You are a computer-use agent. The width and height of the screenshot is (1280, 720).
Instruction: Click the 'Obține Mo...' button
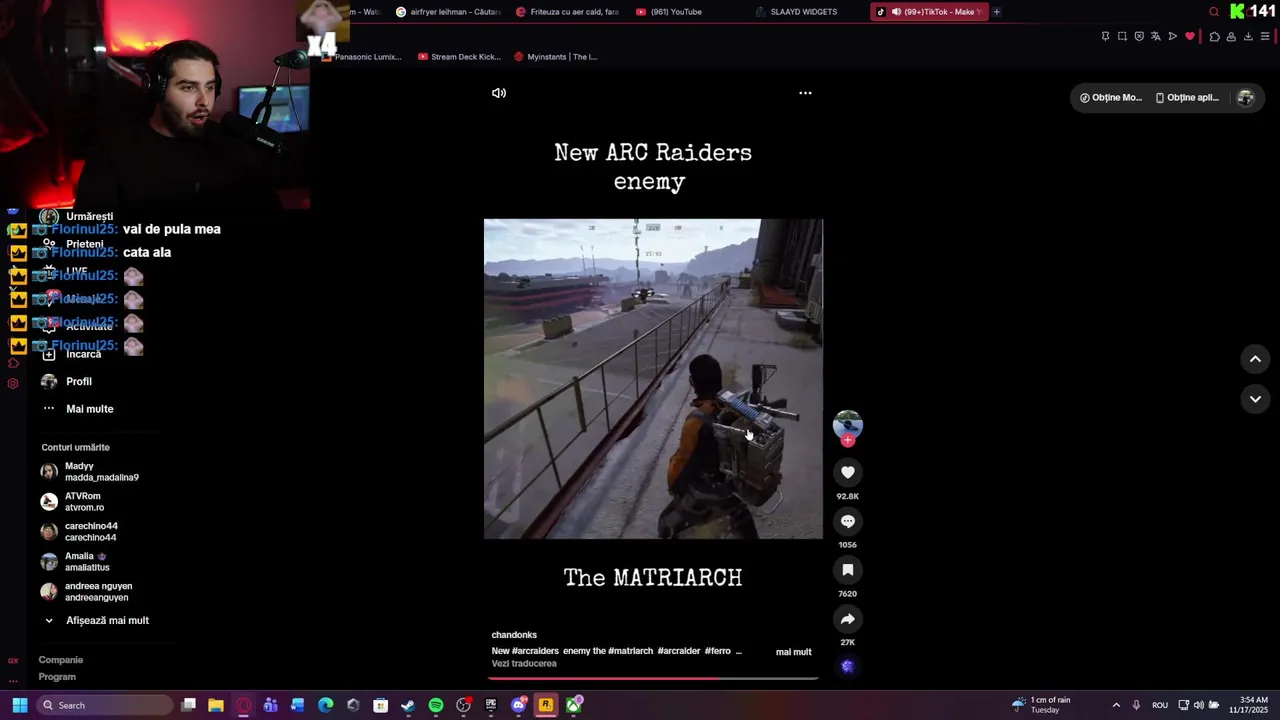point(1111,98)
